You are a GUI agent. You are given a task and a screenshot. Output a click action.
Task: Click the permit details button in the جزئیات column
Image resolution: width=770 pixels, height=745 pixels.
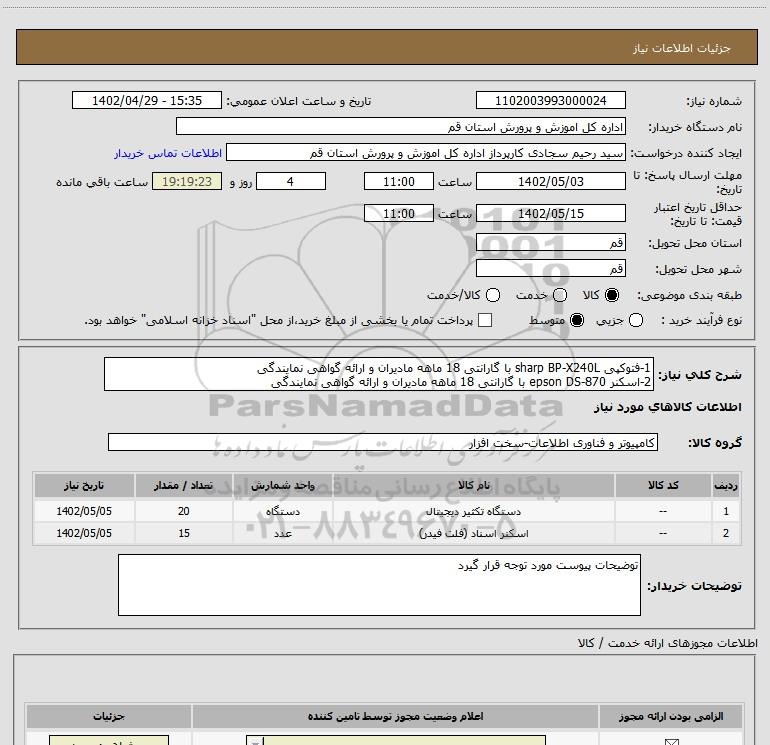[109, 741]
